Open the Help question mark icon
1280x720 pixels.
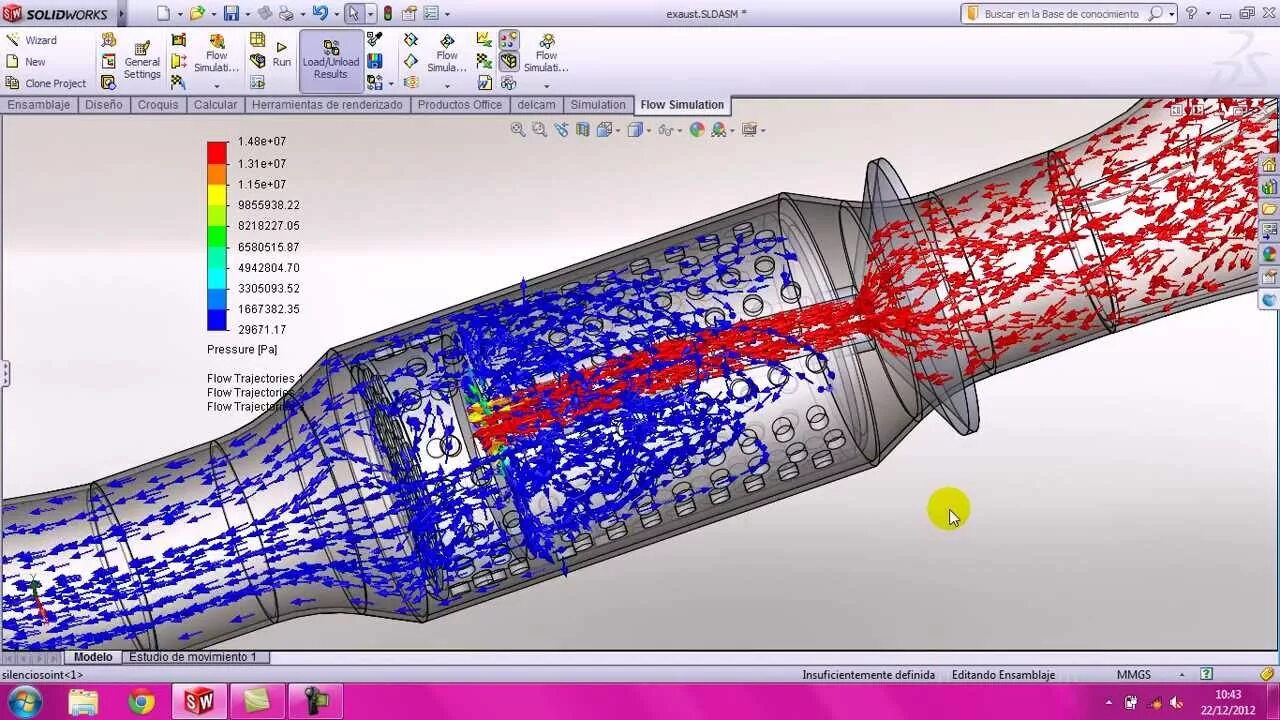point(1191,14)
